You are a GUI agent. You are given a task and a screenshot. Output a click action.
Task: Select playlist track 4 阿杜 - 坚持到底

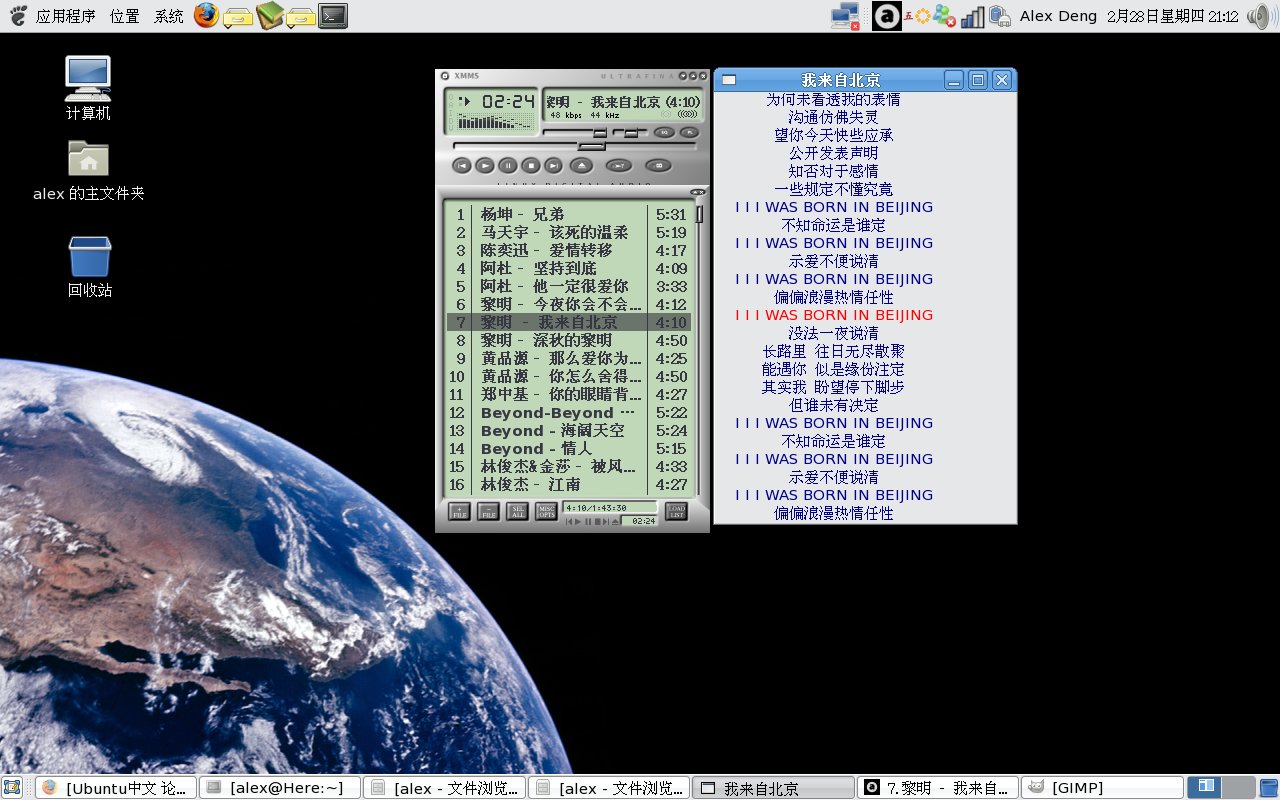pyautogui.click(x=568, y=268)
